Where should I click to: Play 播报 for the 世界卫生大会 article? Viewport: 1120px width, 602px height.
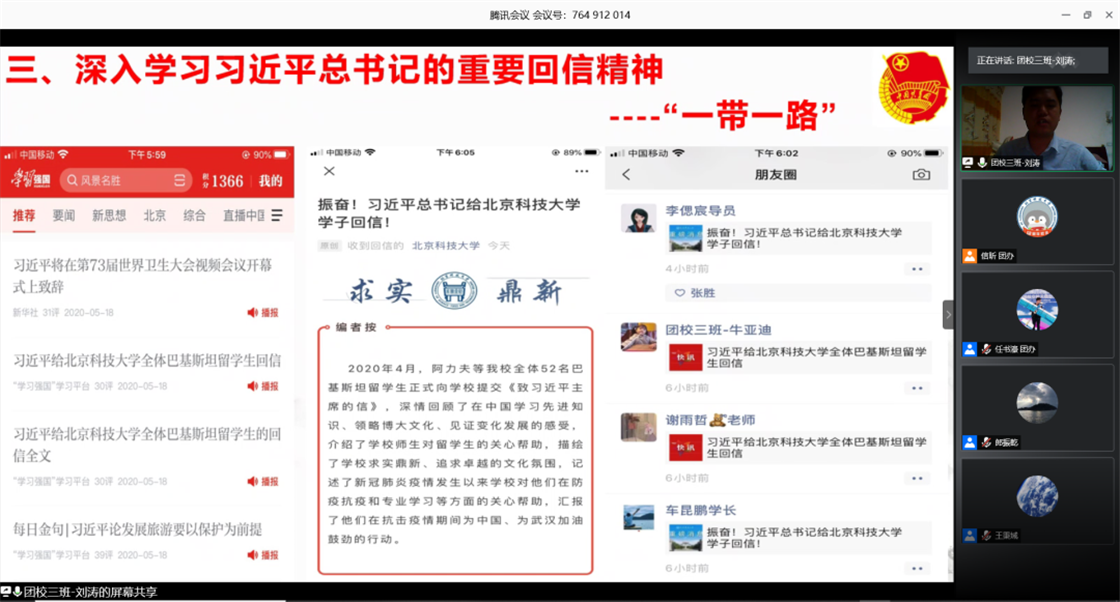263,312
